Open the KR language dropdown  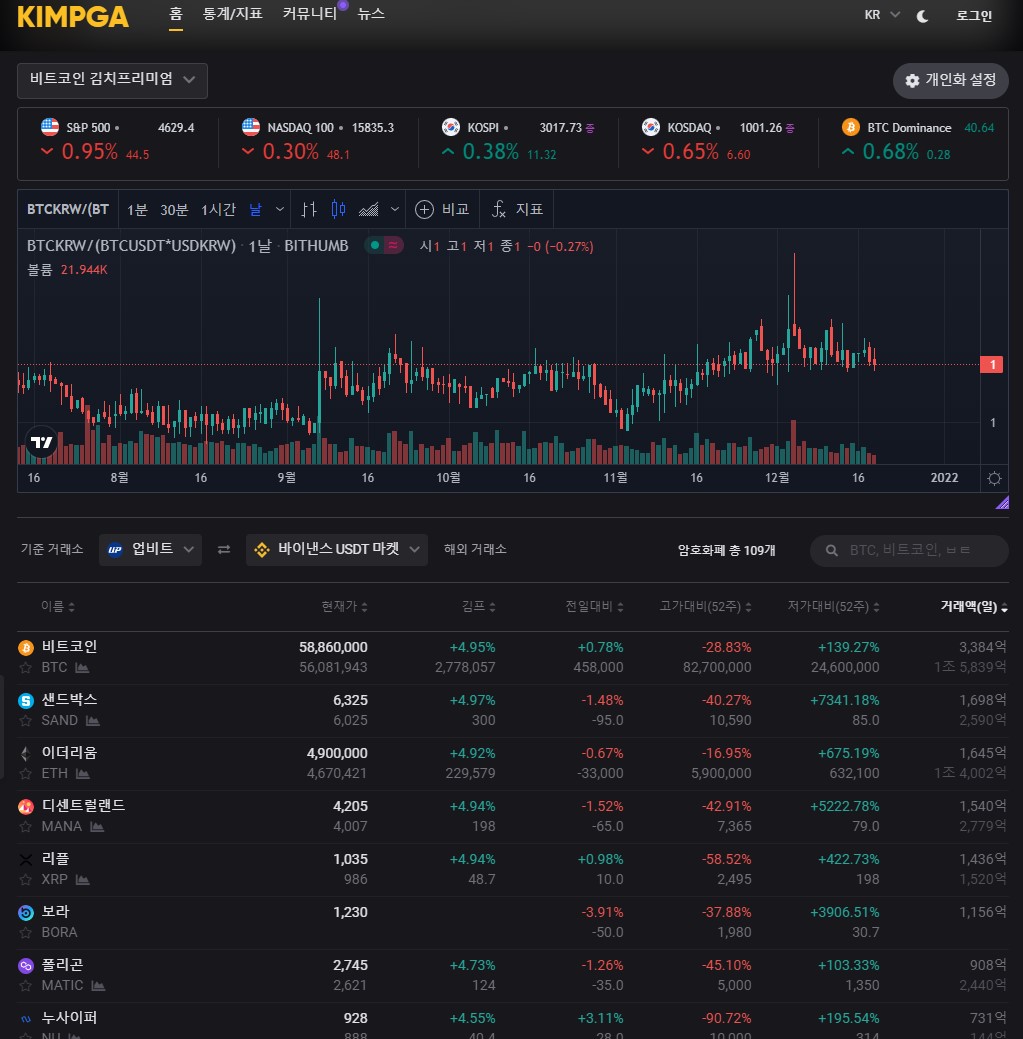click(x=882, y=15)
